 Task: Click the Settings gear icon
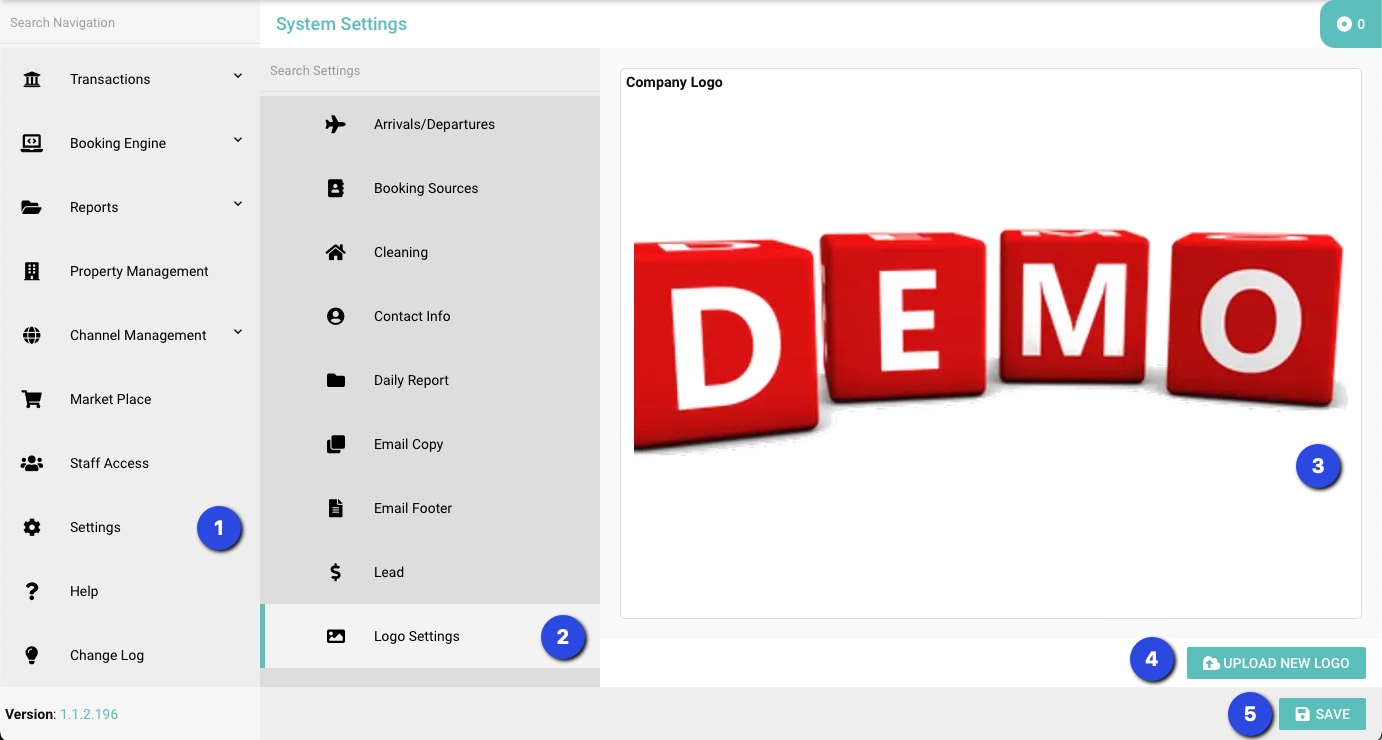(32, 527)
